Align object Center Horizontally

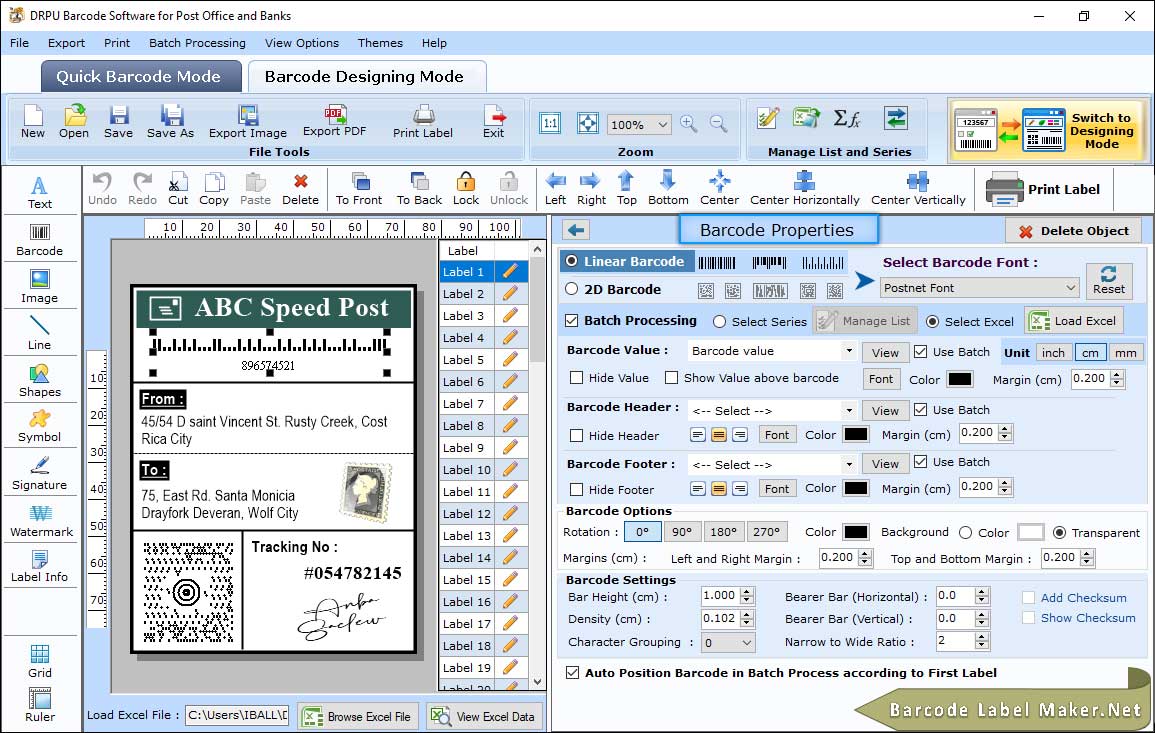[x=804, y=189]
